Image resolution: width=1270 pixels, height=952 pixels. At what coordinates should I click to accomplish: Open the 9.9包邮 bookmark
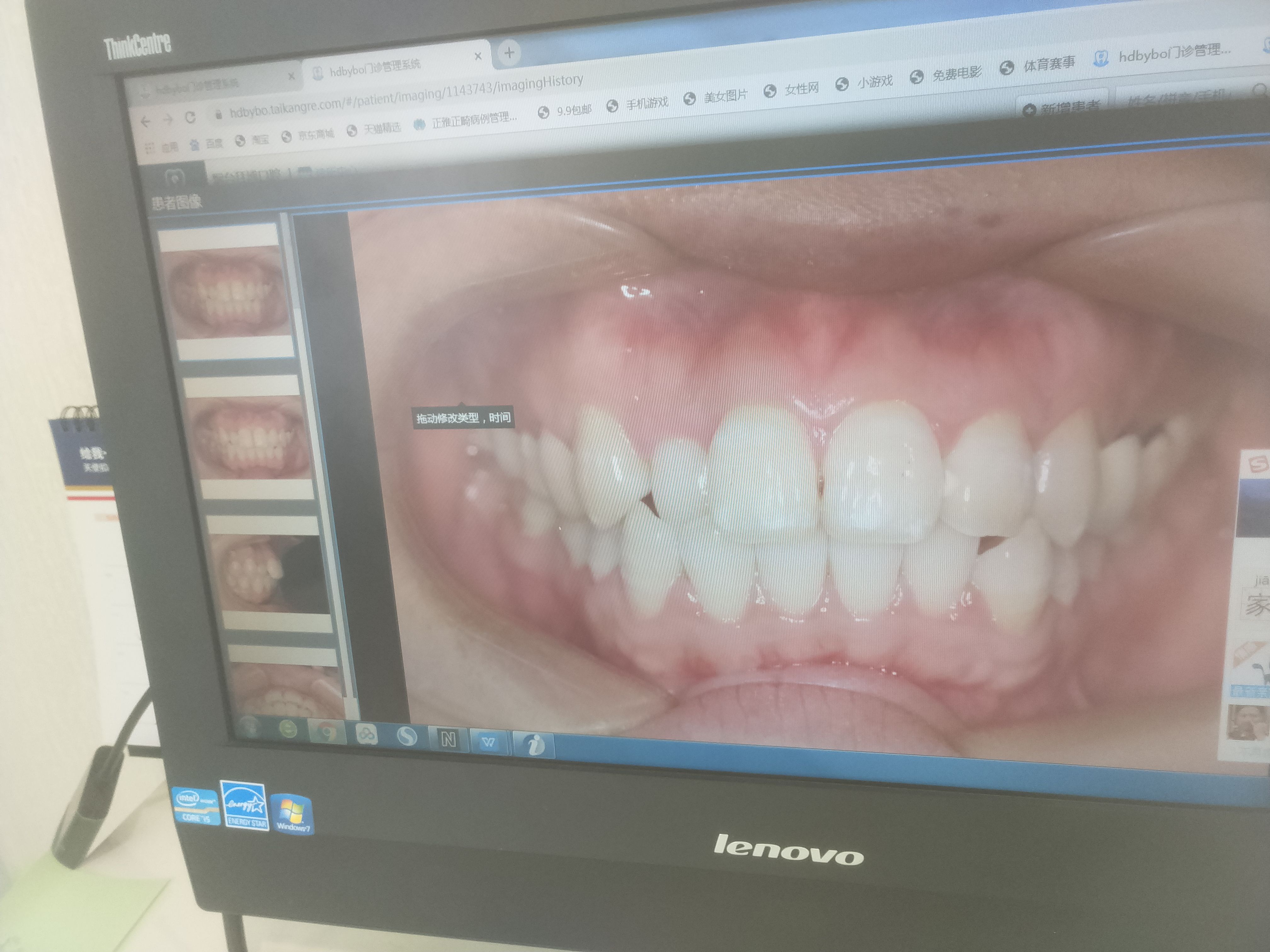564,110
